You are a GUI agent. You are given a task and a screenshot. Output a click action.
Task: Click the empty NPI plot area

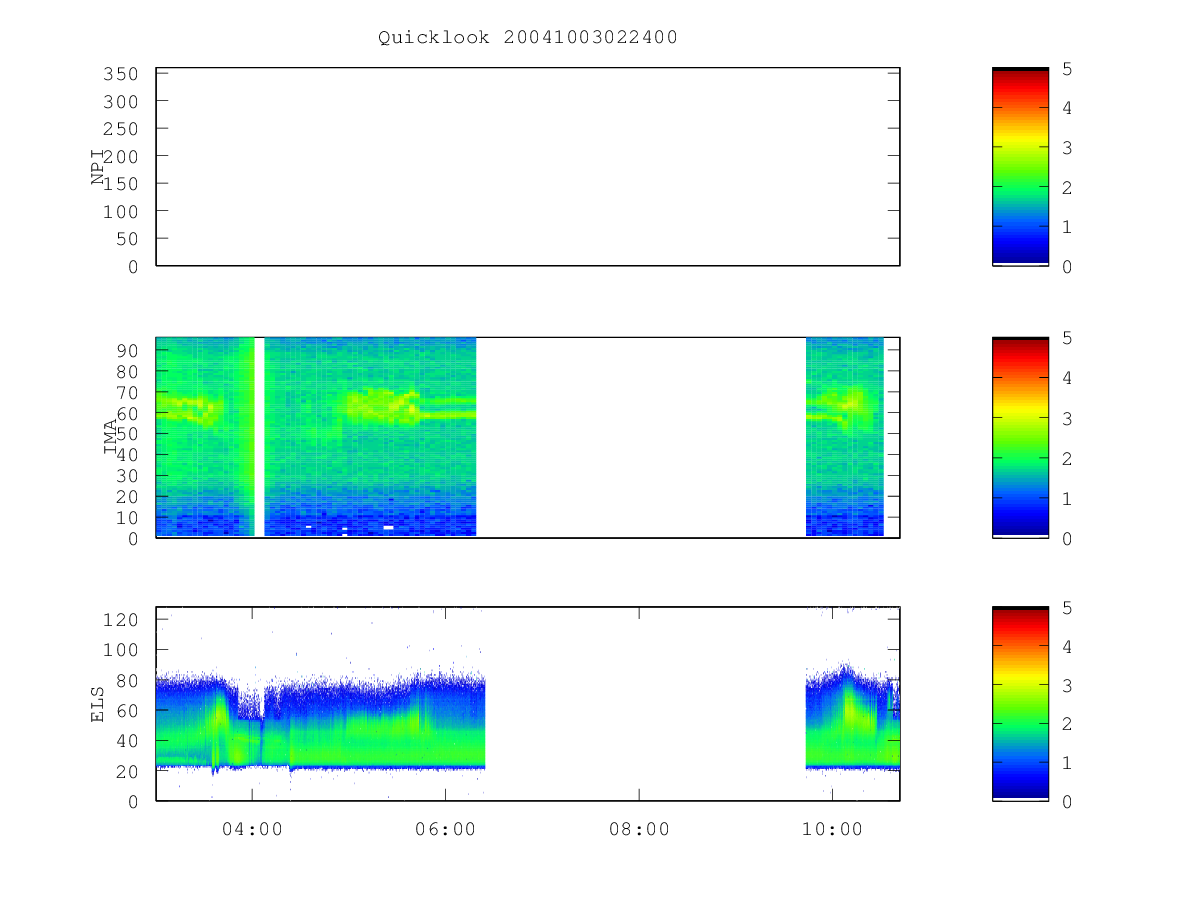(528, 167)
